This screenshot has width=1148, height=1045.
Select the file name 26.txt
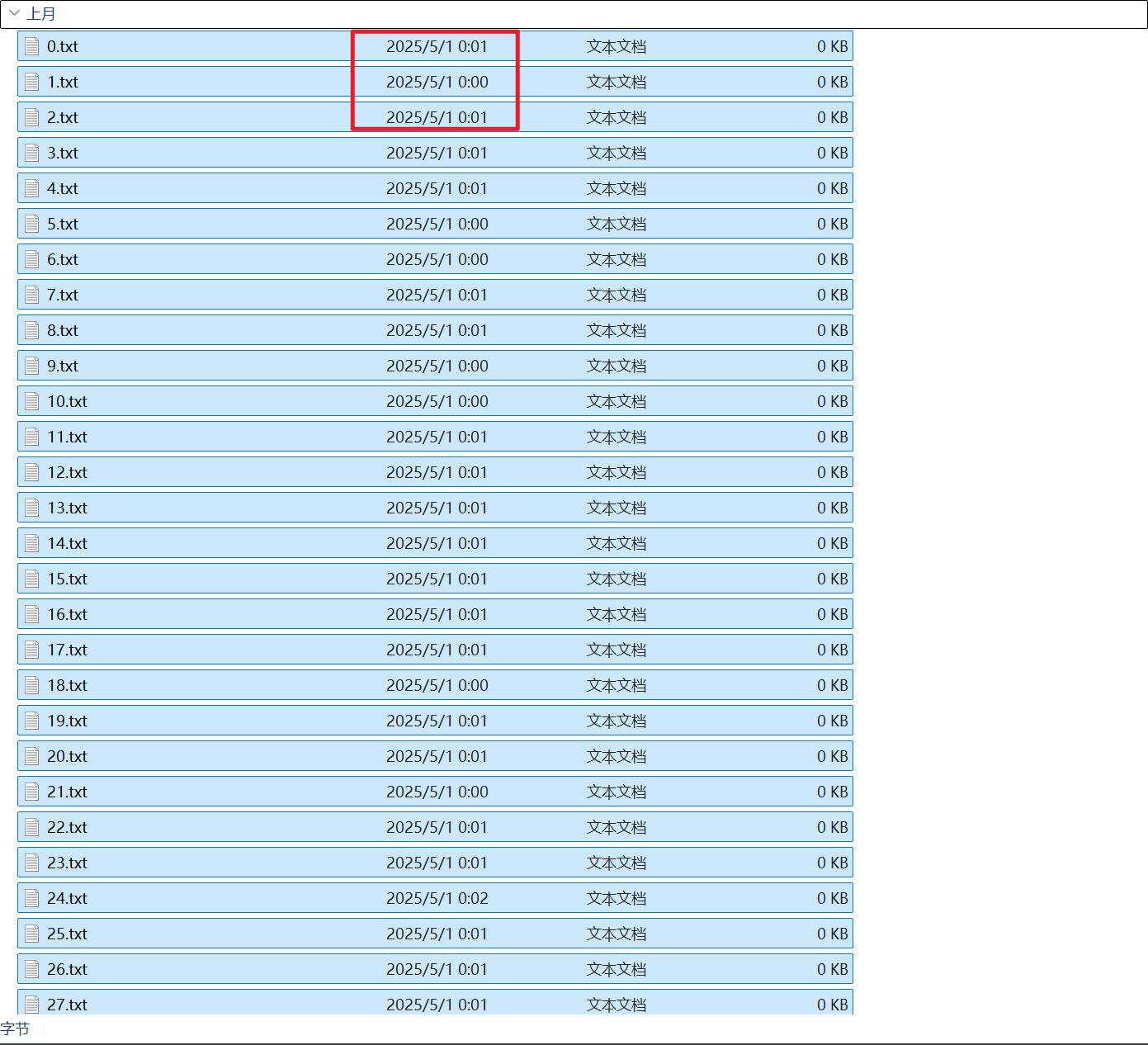coord(67,969)
